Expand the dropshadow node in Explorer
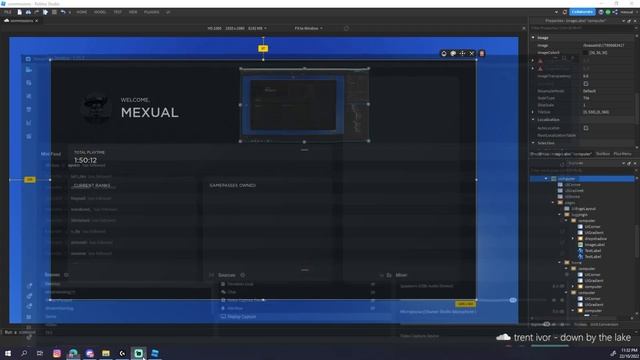The width and height of the screenshot is (640, 360). pos(573,239)
